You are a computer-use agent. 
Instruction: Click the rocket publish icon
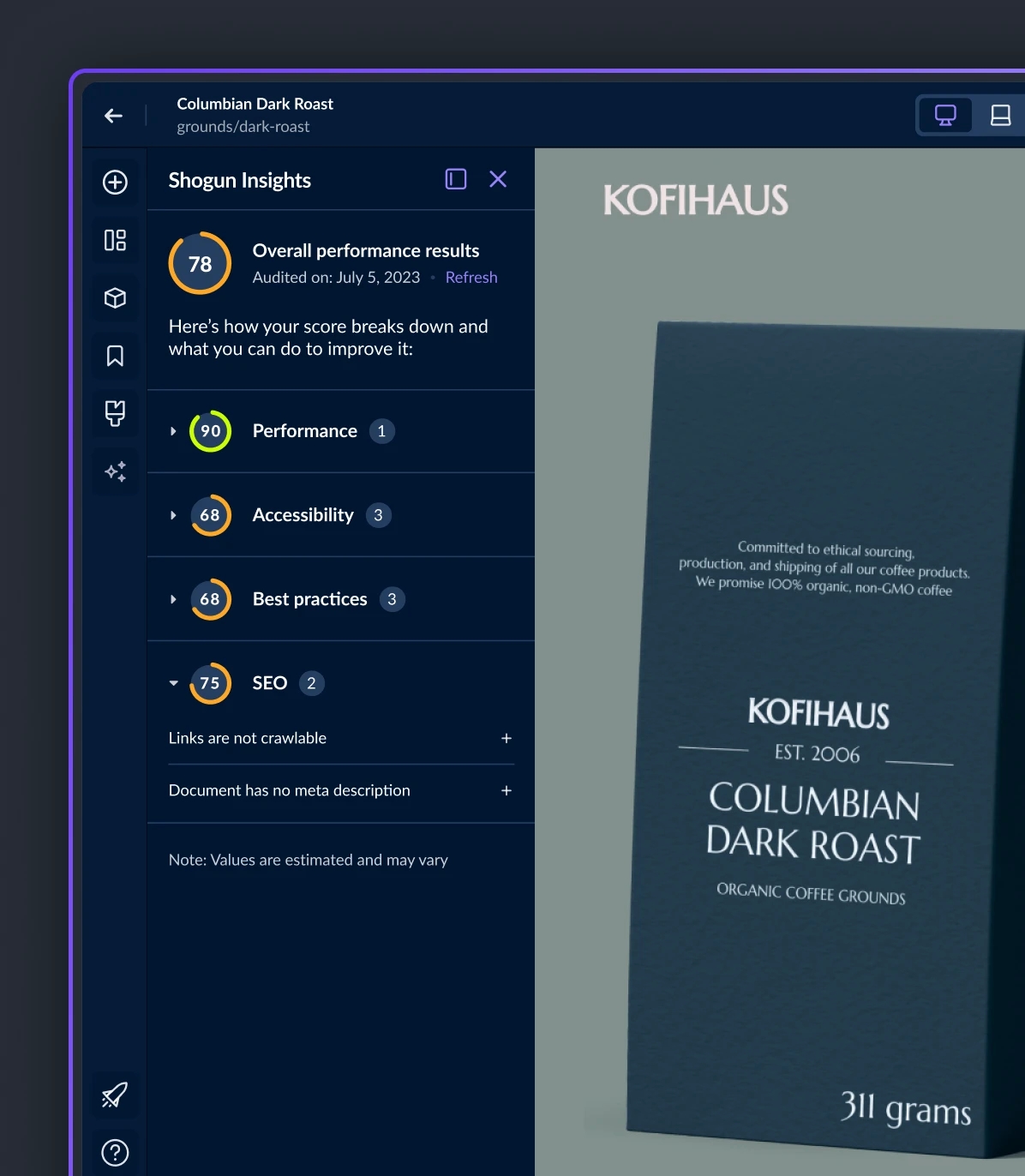(x=115, y=1095)
